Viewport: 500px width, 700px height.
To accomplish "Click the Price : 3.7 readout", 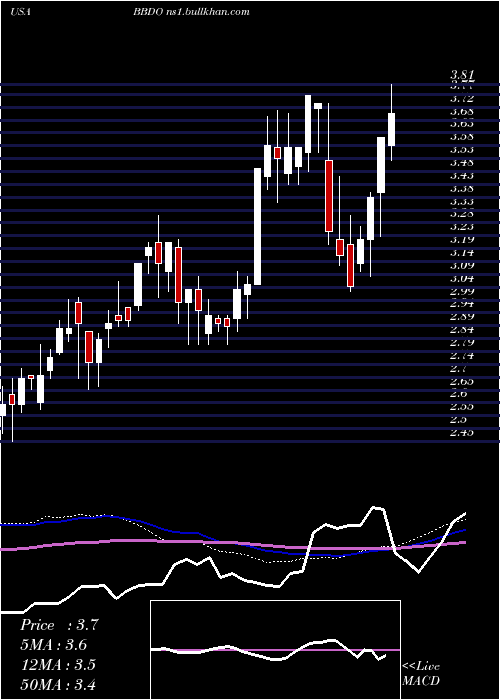I will click(59, 625).
